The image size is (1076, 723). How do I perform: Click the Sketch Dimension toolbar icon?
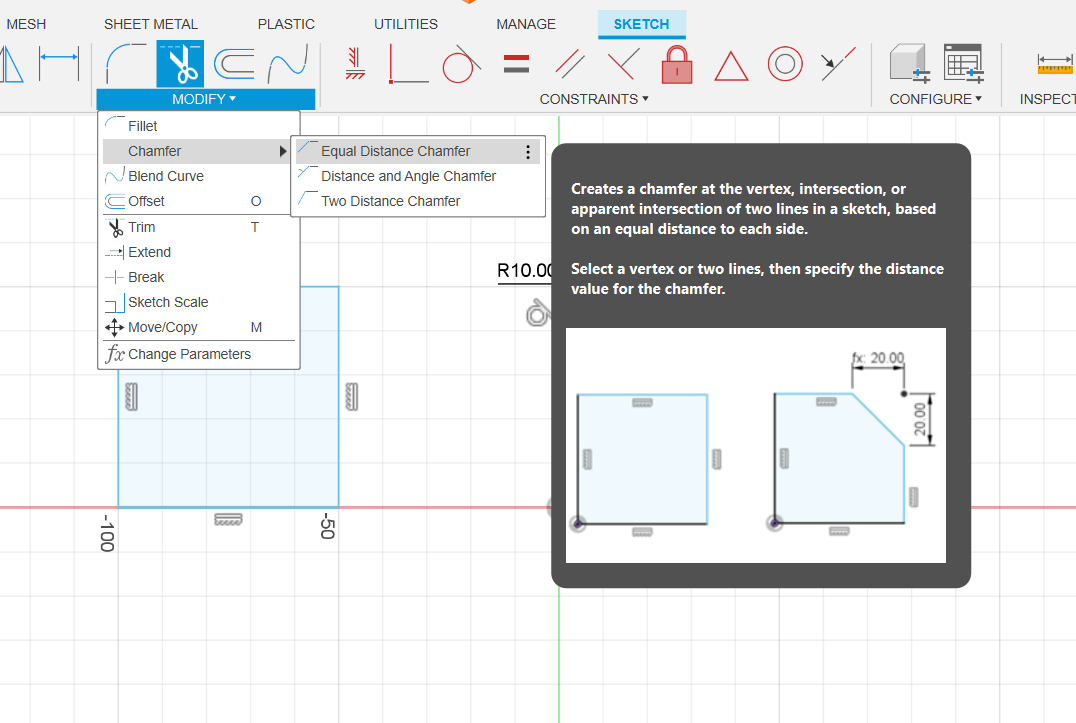(59, 64)
